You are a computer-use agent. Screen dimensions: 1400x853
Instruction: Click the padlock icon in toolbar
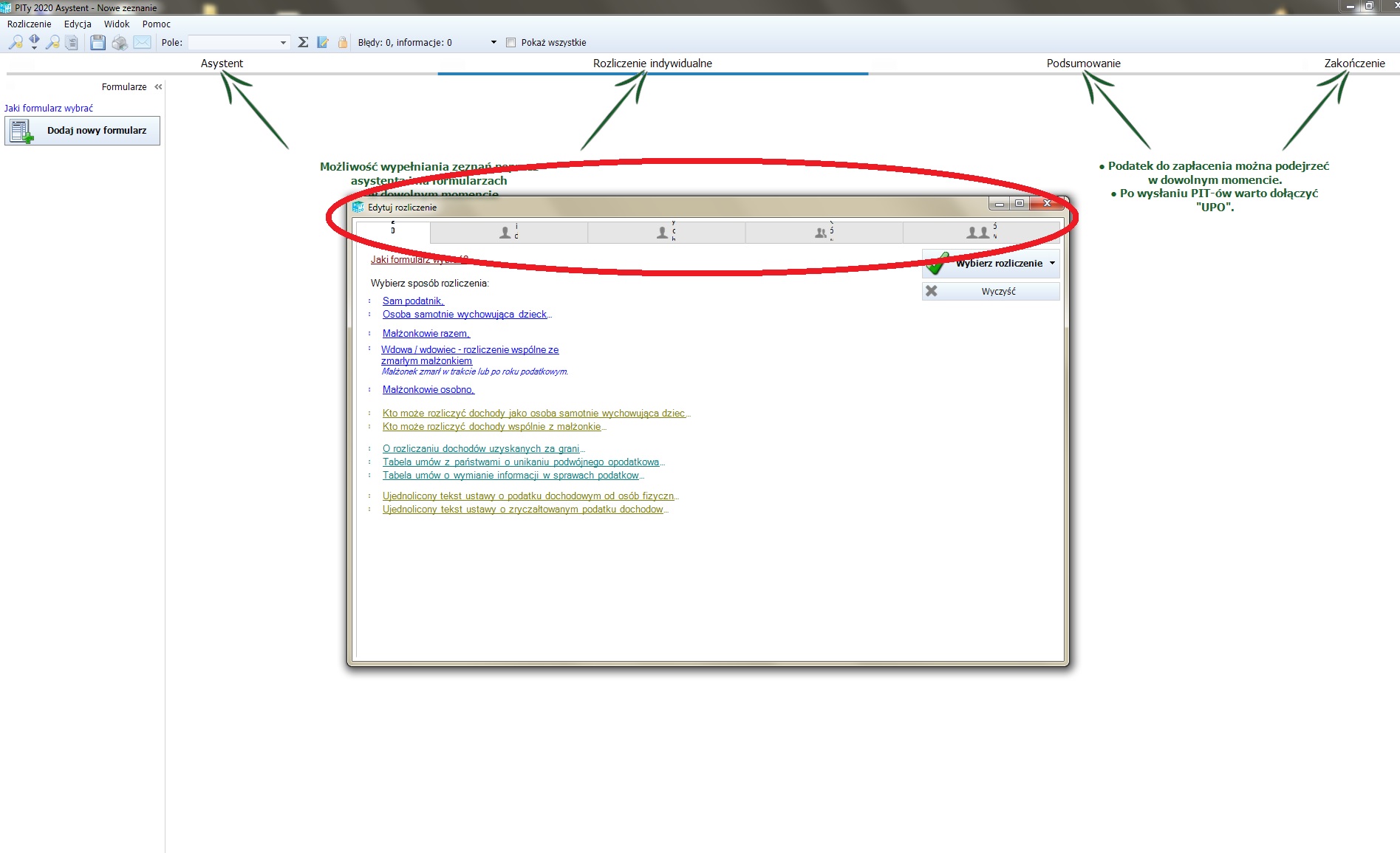tap(343, 43)
